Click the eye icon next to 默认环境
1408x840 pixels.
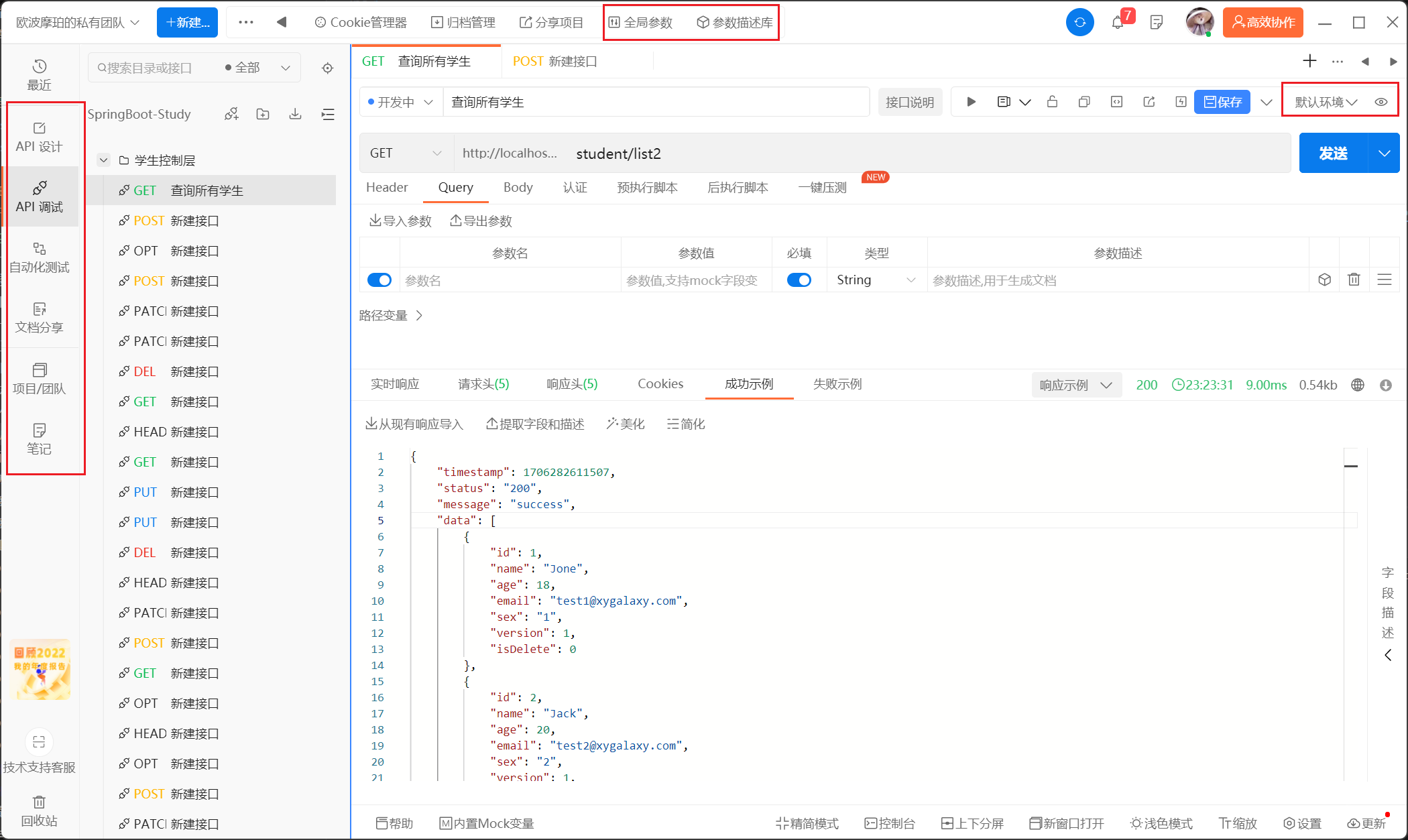[1381, 102]
